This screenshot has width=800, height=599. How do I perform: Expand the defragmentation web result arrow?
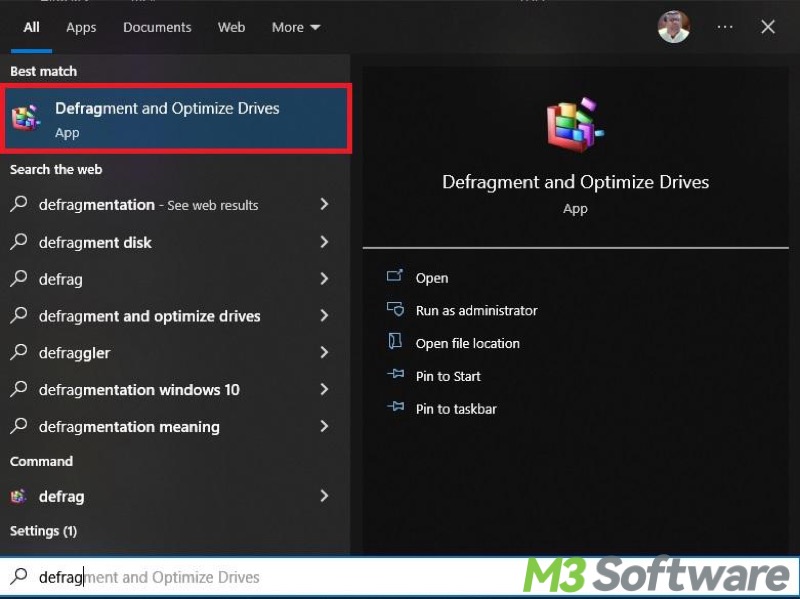[324, 204]
